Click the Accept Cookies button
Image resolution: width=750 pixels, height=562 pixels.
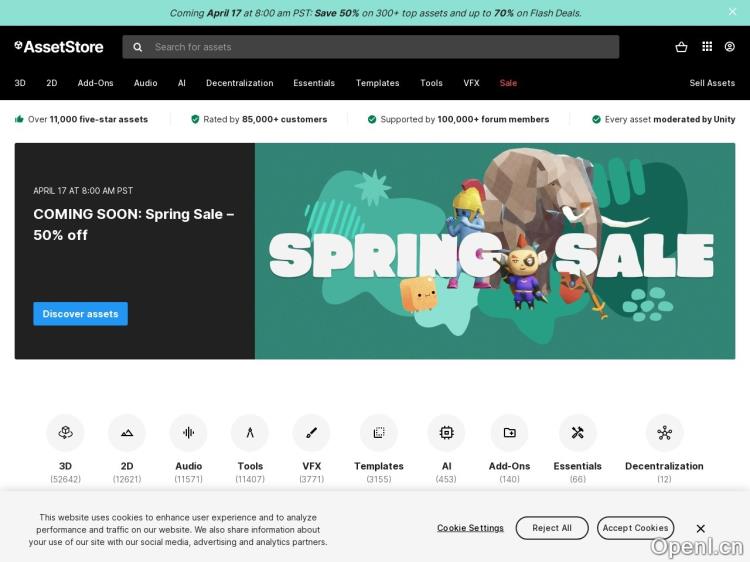click(635, 528)
